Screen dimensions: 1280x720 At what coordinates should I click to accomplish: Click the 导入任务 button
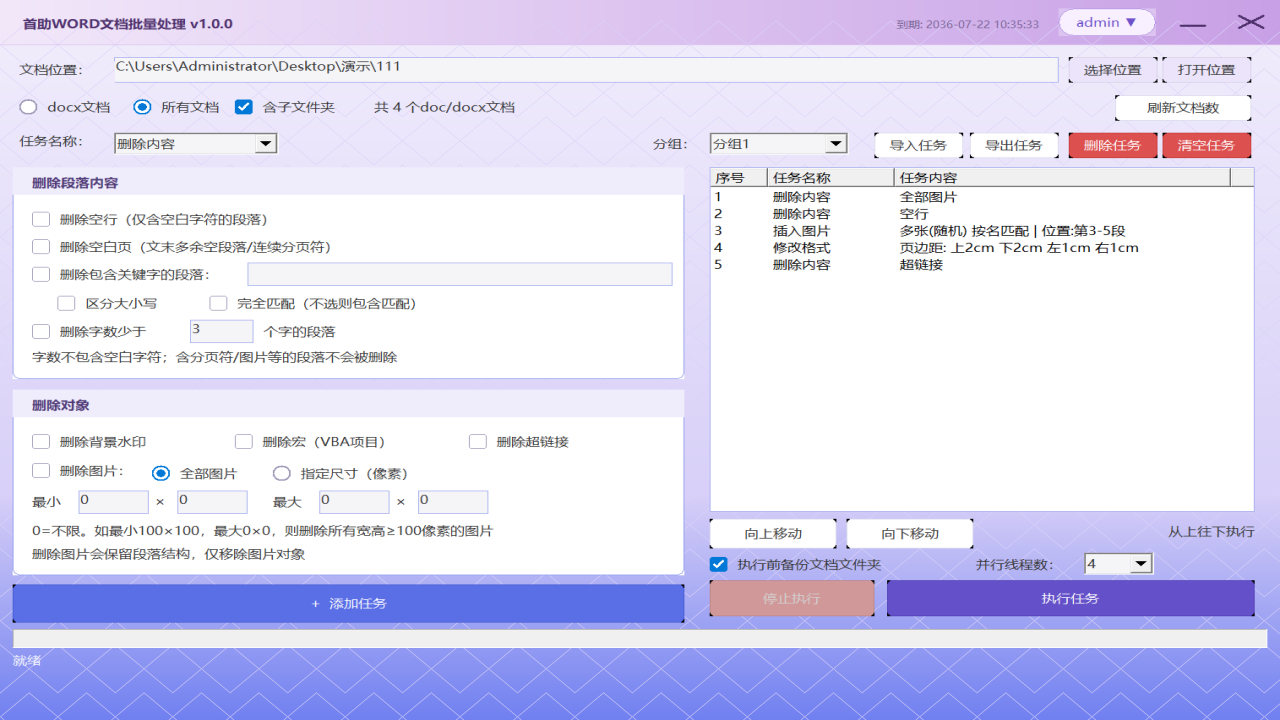click(918, 145)
